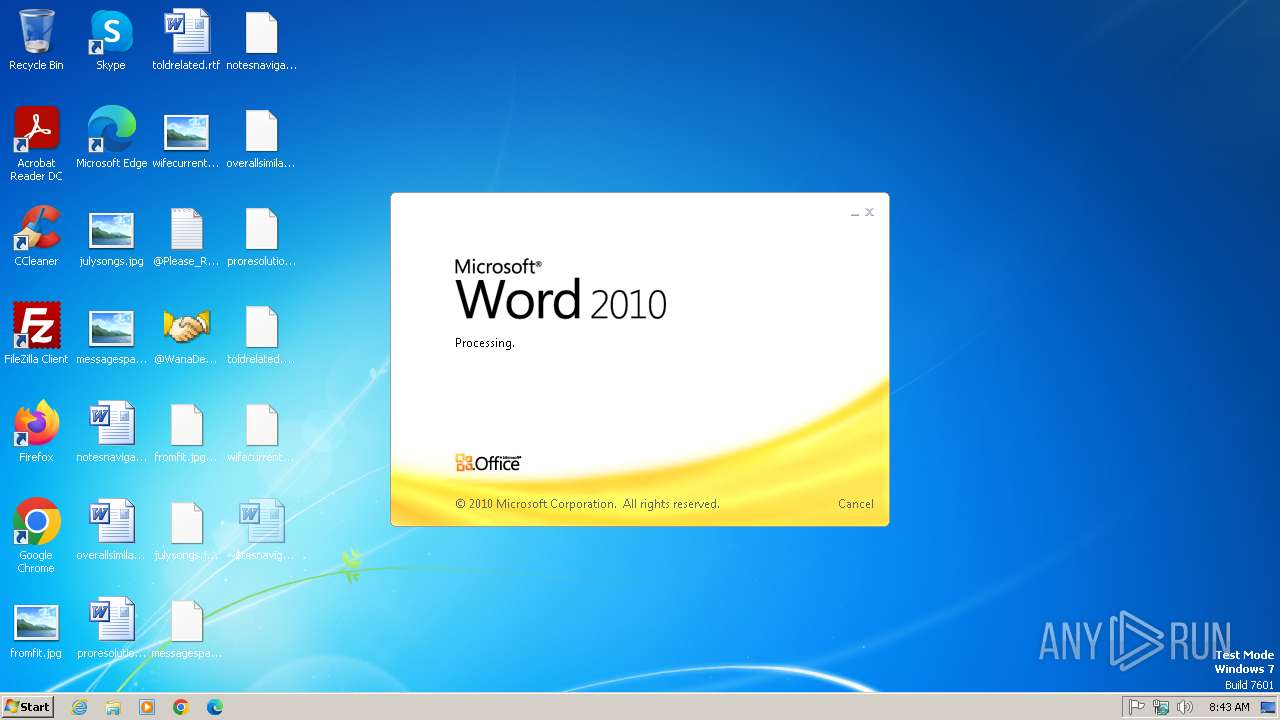Screen dimensions: 1280x720
Task: Select the Firefox desktop shortcut
Action: [x=36, y=432]
